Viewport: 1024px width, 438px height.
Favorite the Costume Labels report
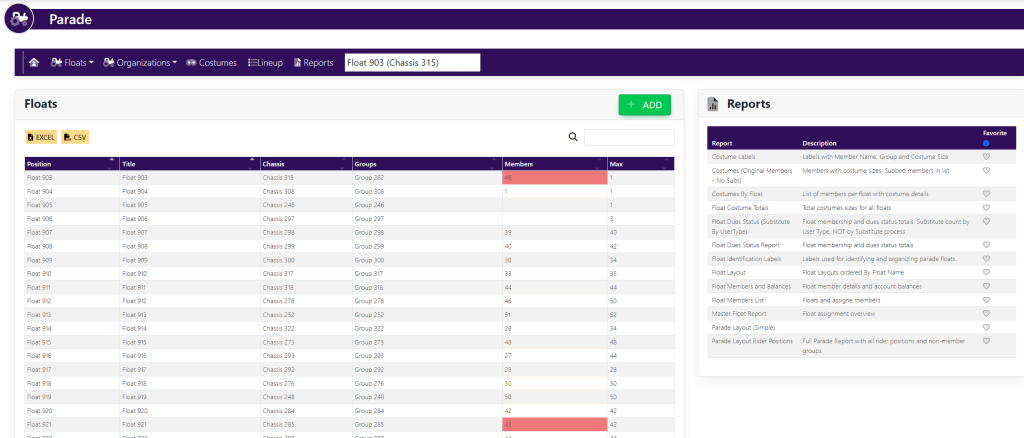986,157
